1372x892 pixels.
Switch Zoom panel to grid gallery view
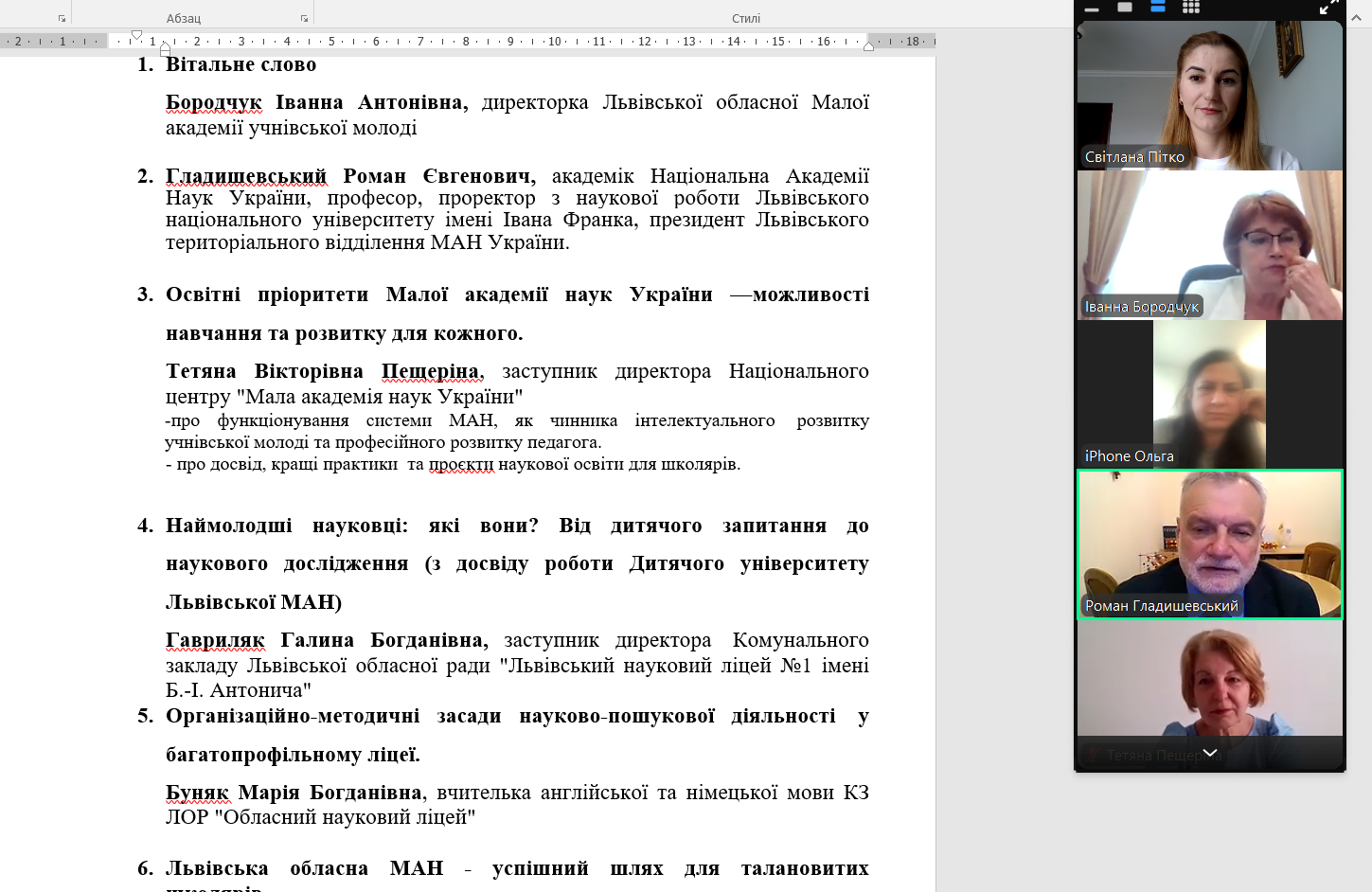(1191, 8)
